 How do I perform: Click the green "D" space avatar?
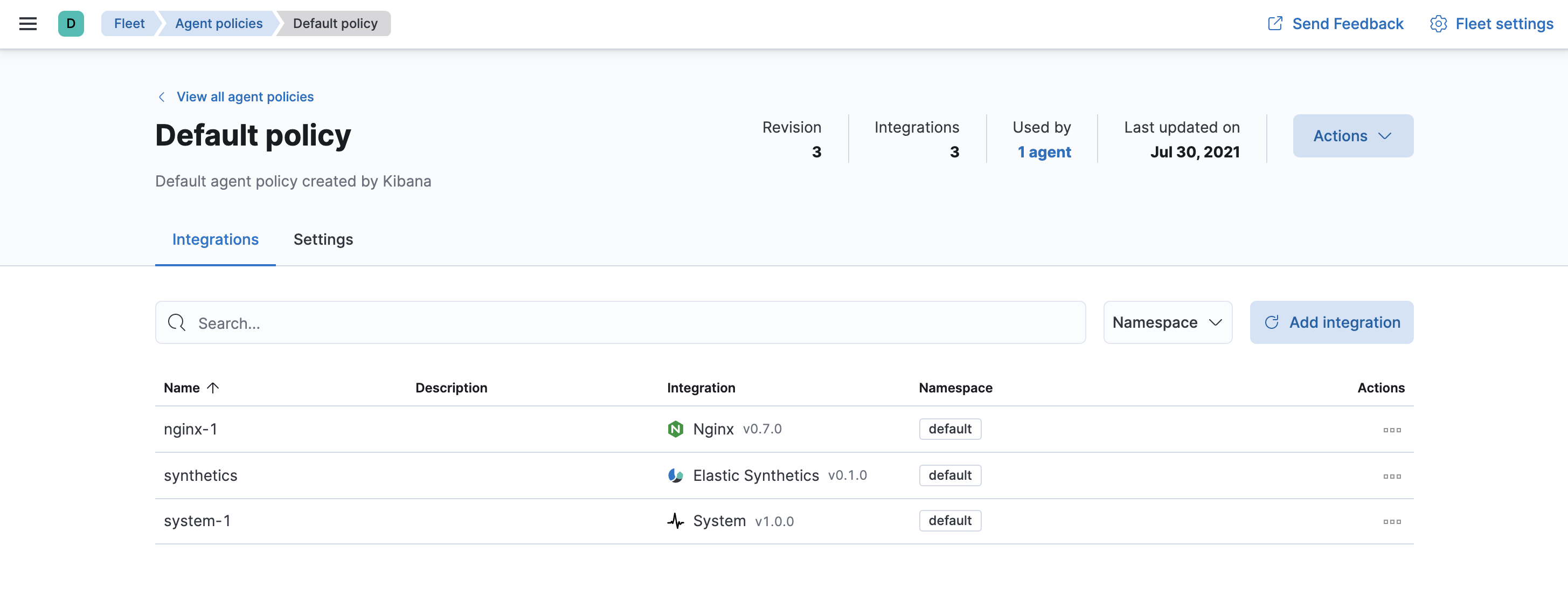pos(71,23)
